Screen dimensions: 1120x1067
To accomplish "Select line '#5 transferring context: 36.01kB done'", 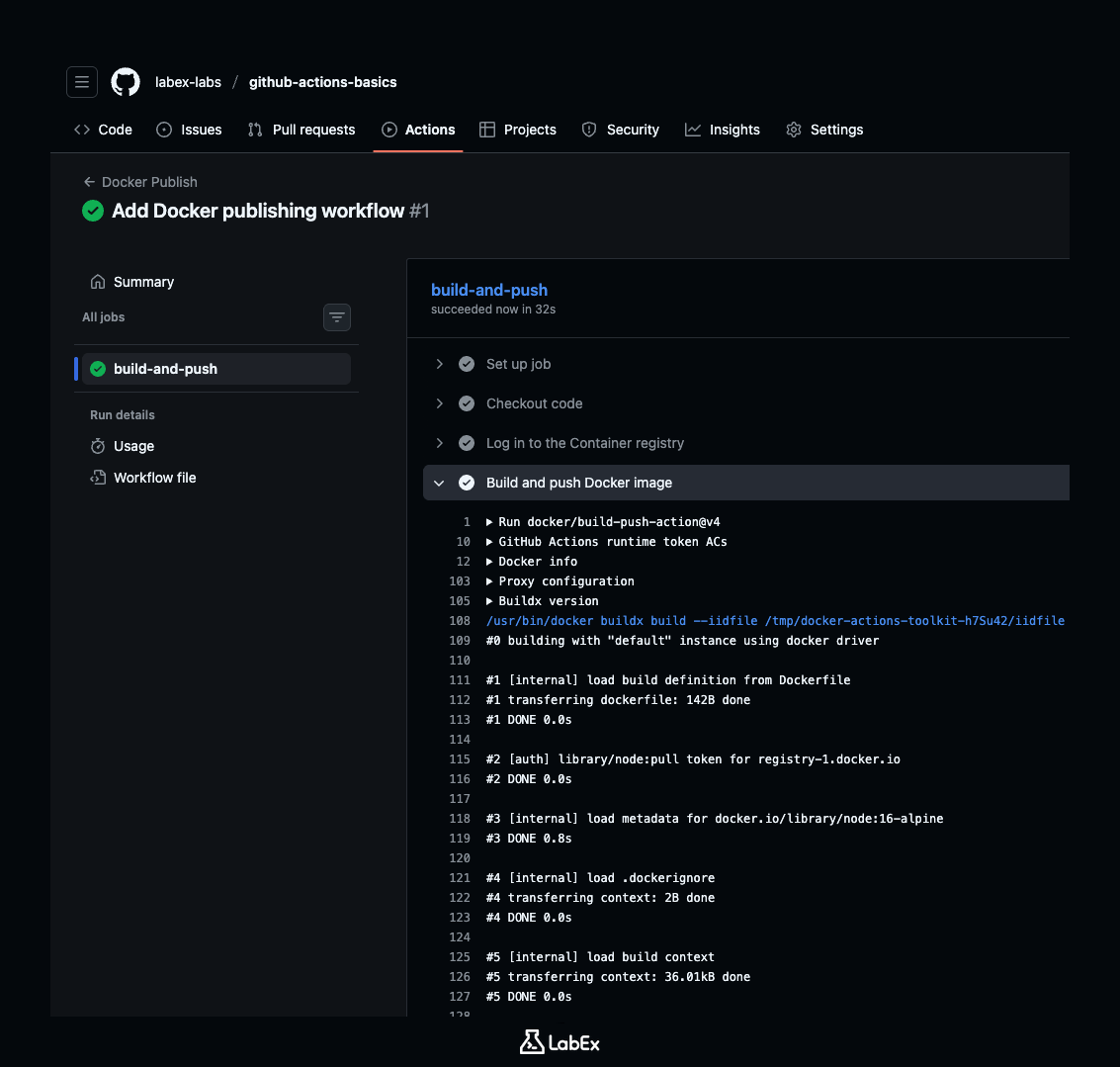I will click(618, 977).
